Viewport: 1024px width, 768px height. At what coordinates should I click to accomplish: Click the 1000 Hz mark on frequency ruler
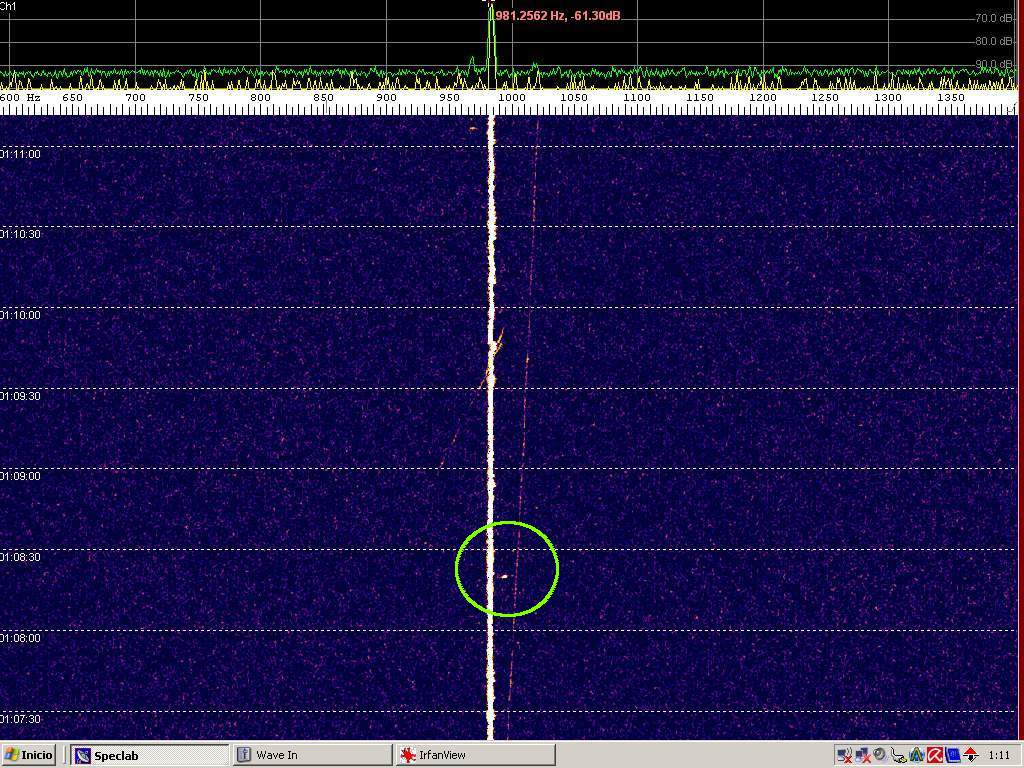pyautogui.click(x=512, y=98)
